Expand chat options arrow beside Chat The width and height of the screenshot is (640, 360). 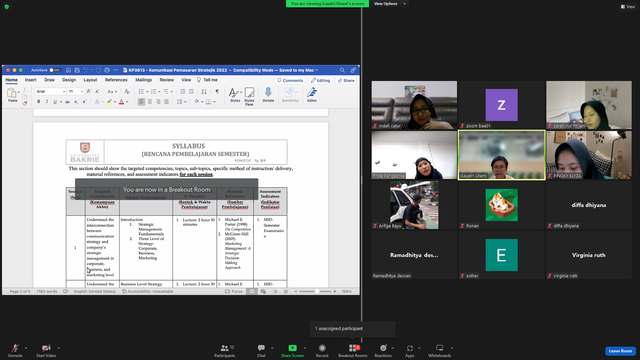[272, 348]
